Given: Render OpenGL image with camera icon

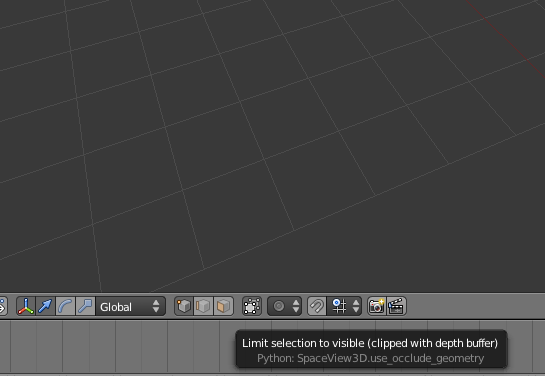Looking at the screenshot, I should point(377,306).
